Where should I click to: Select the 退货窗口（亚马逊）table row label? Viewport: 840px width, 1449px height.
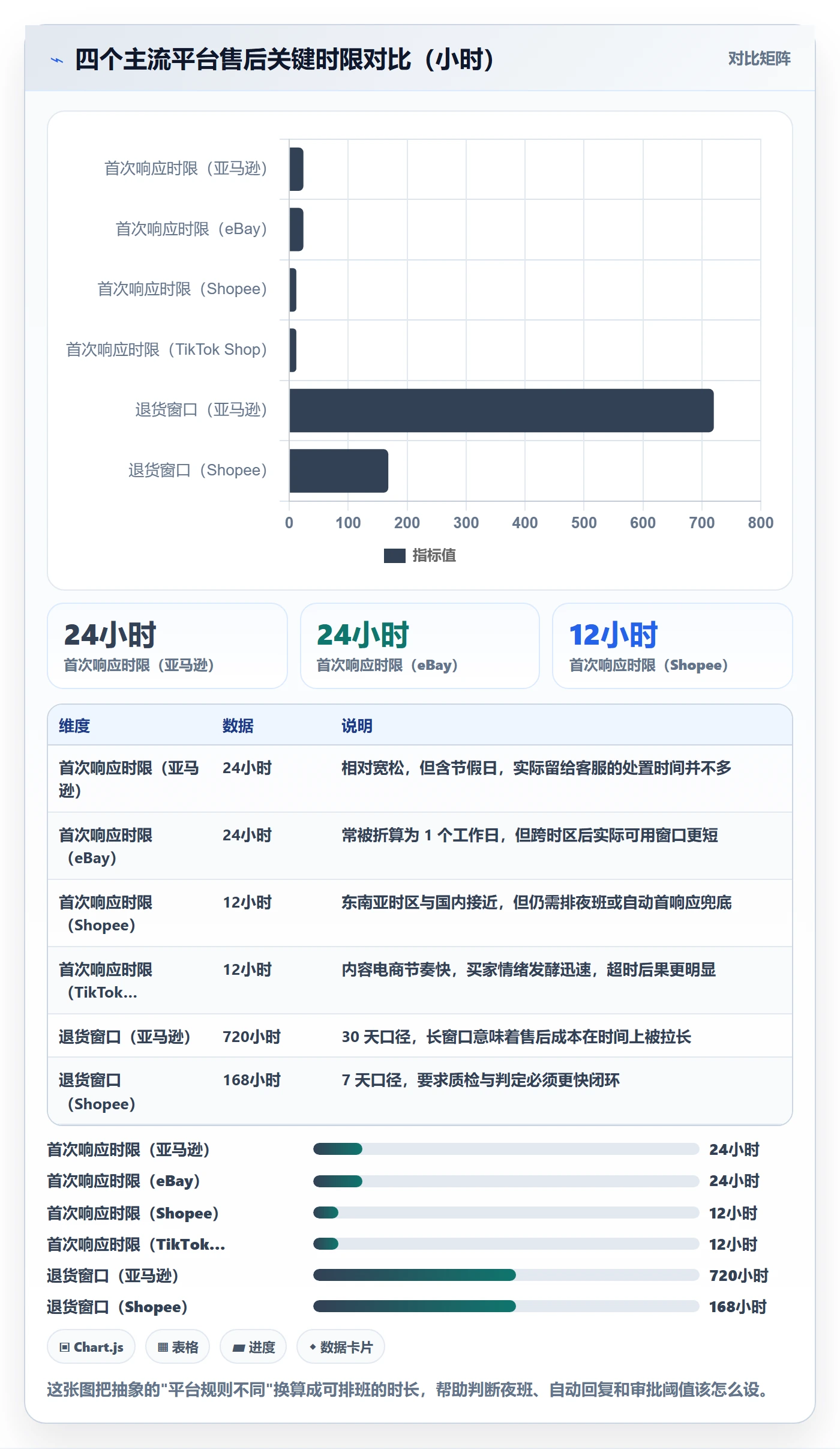tap(124, 1037)
